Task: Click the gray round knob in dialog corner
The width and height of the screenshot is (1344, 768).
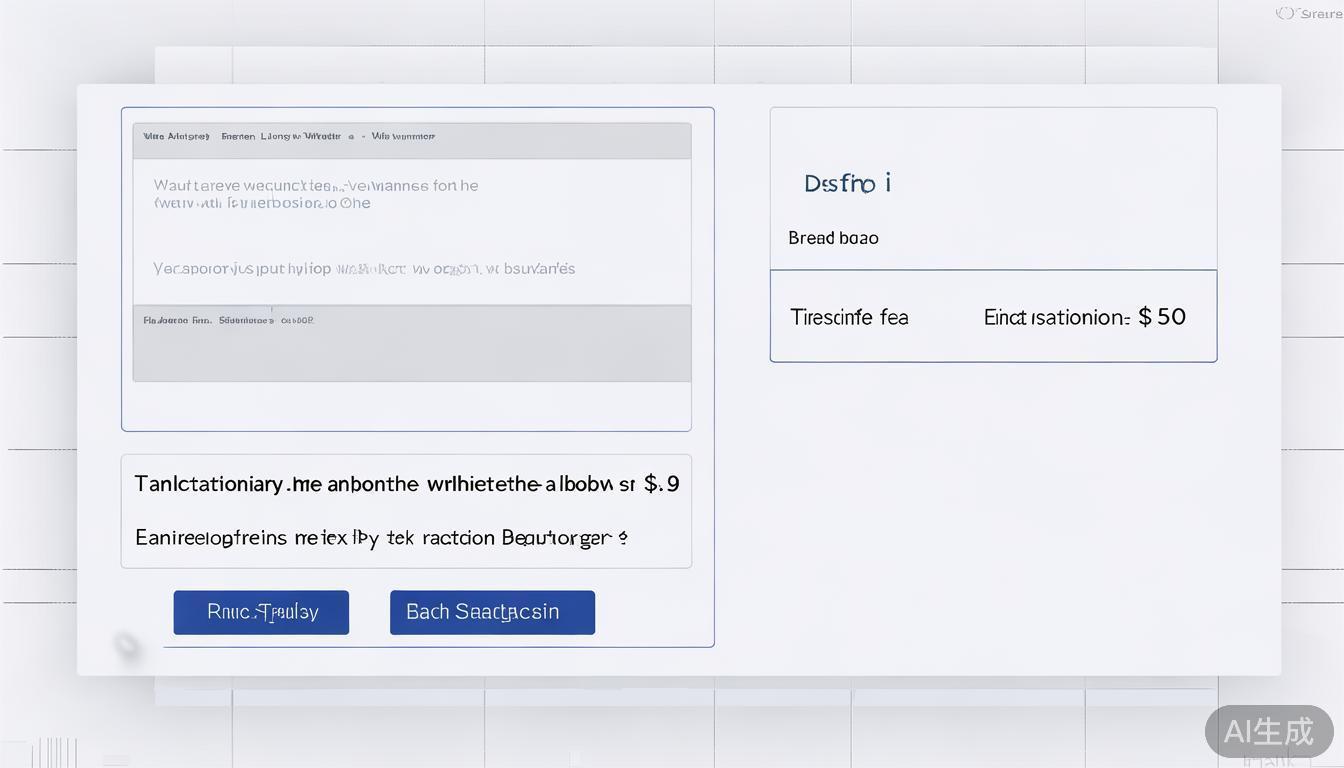Action: point(128,646)
